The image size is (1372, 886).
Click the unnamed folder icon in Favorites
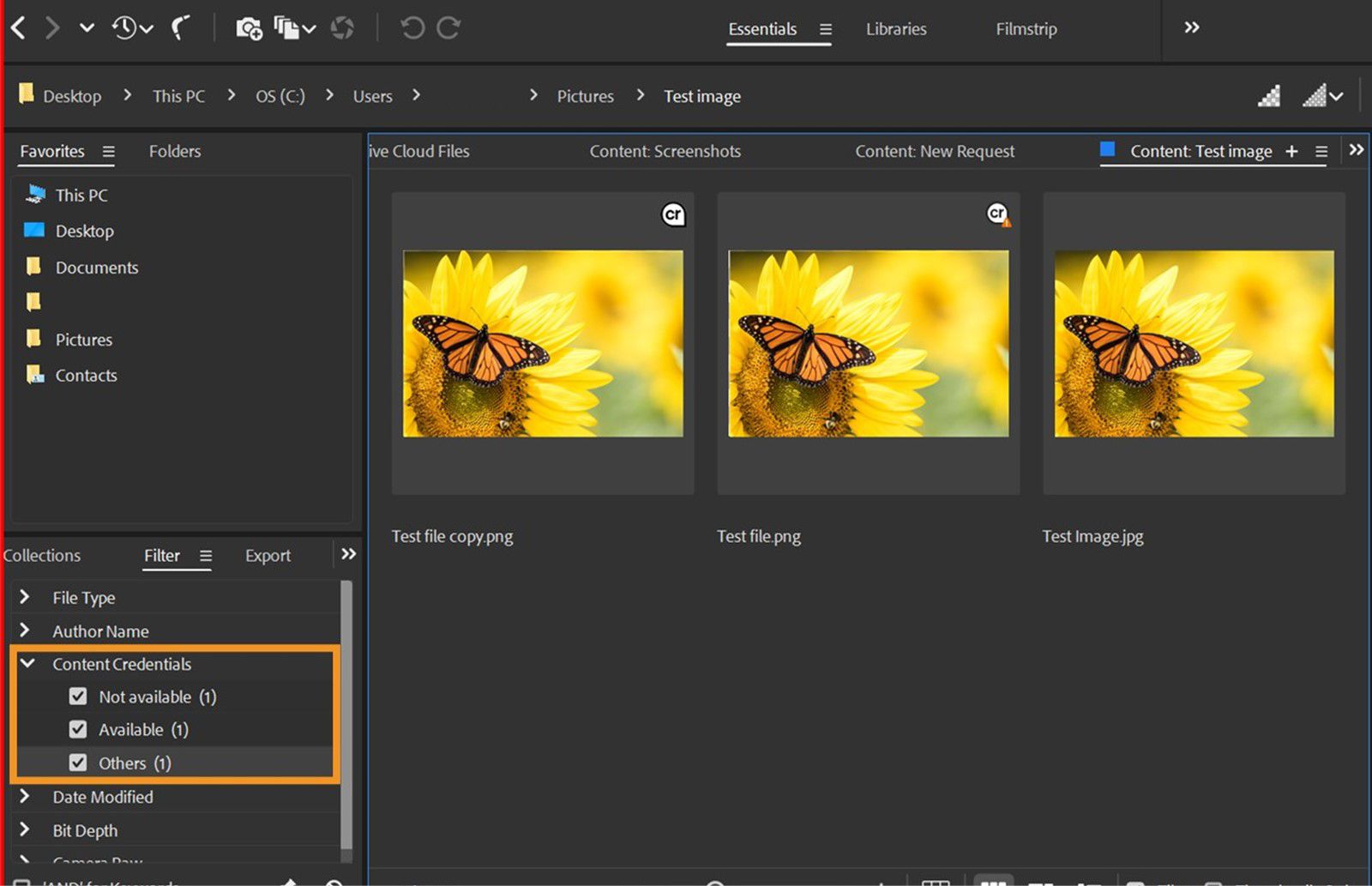click(33, 302)
